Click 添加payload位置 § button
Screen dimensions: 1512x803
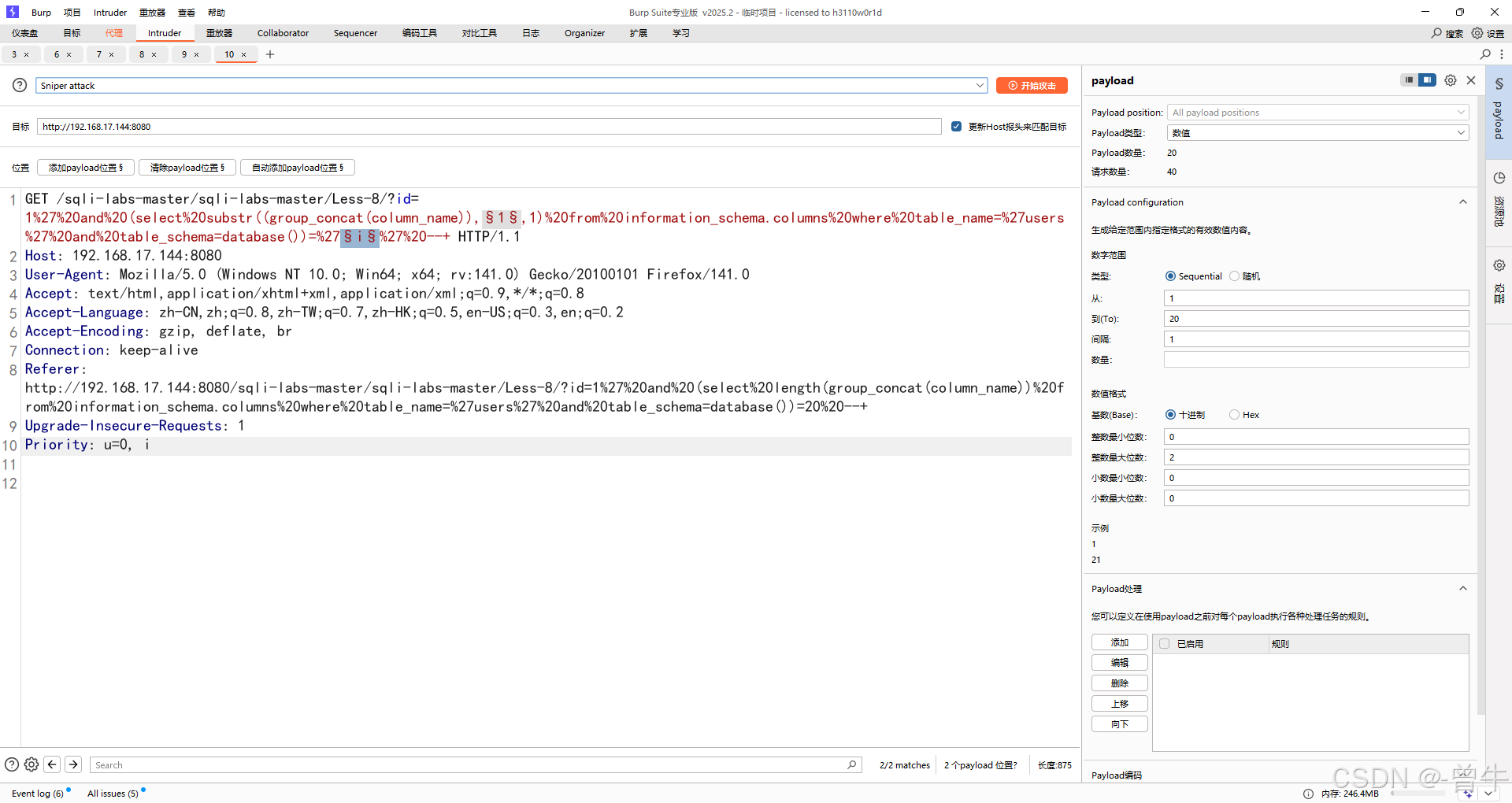pyautogui.click(x=86, y=168)
